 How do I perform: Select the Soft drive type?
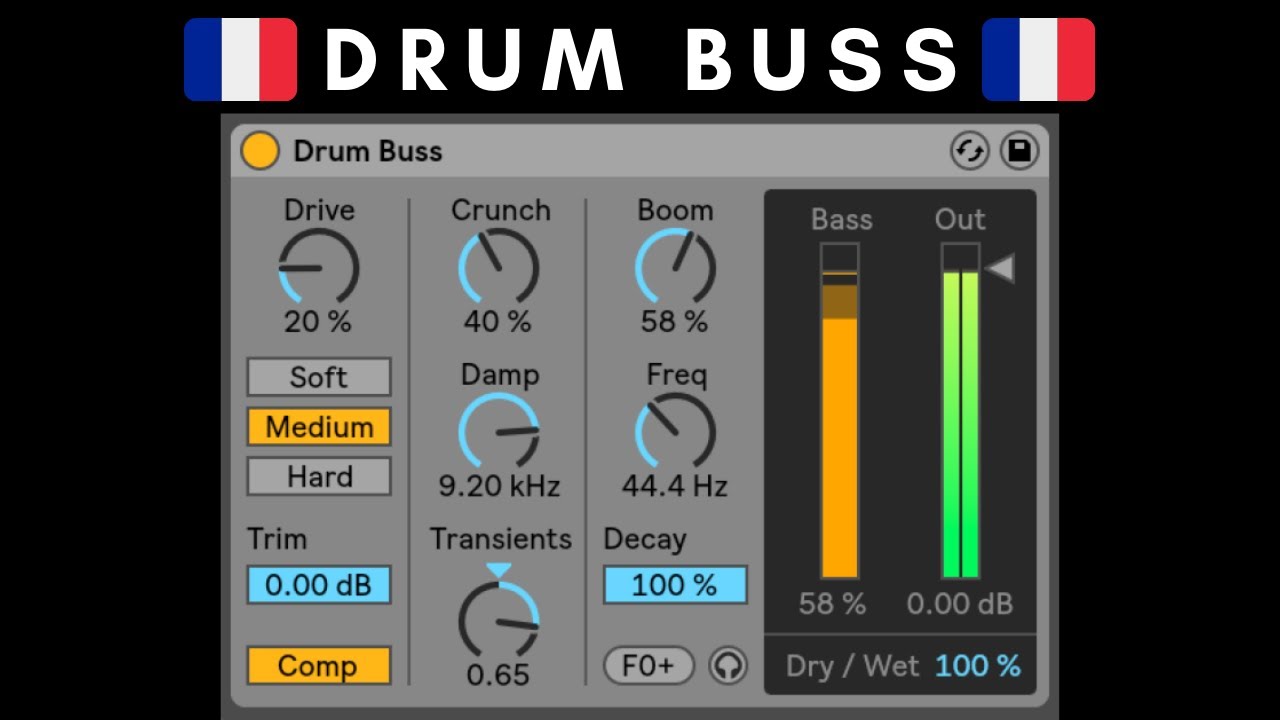click(x=319, y=377)
